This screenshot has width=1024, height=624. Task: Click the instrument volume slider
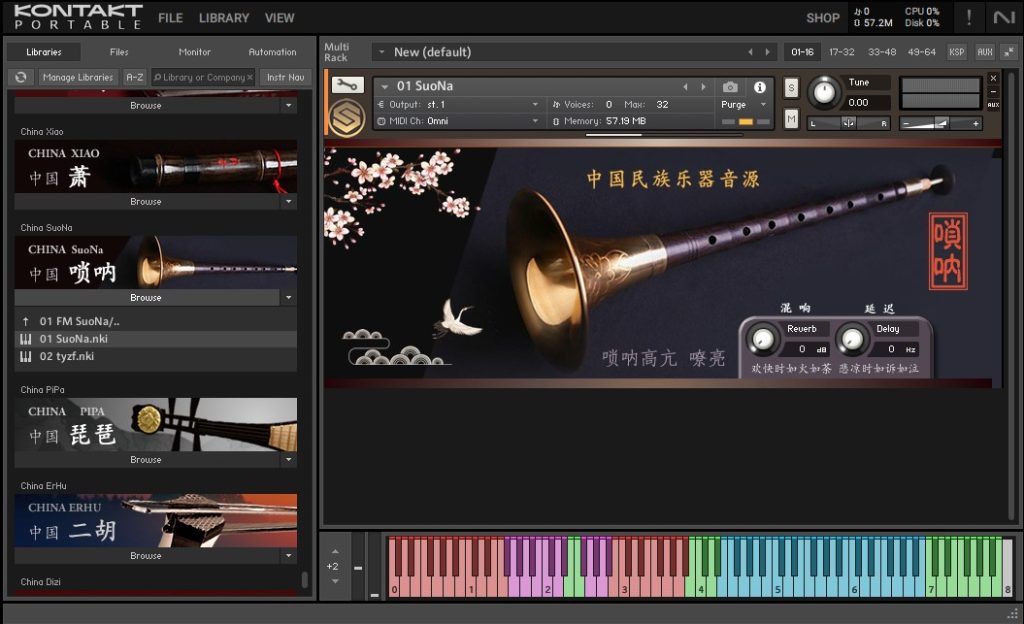click(x=940, y=123)
